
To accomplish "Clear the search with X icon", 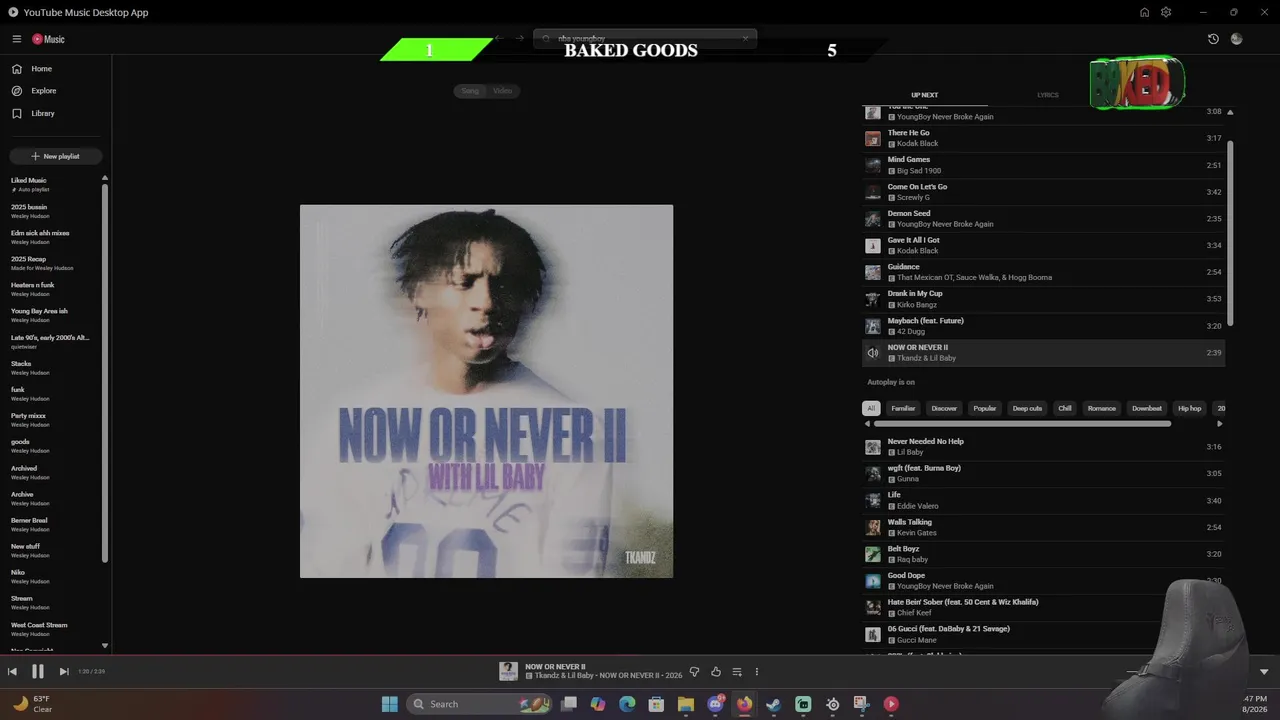I will pyautogui.click(x=745, y=38).
